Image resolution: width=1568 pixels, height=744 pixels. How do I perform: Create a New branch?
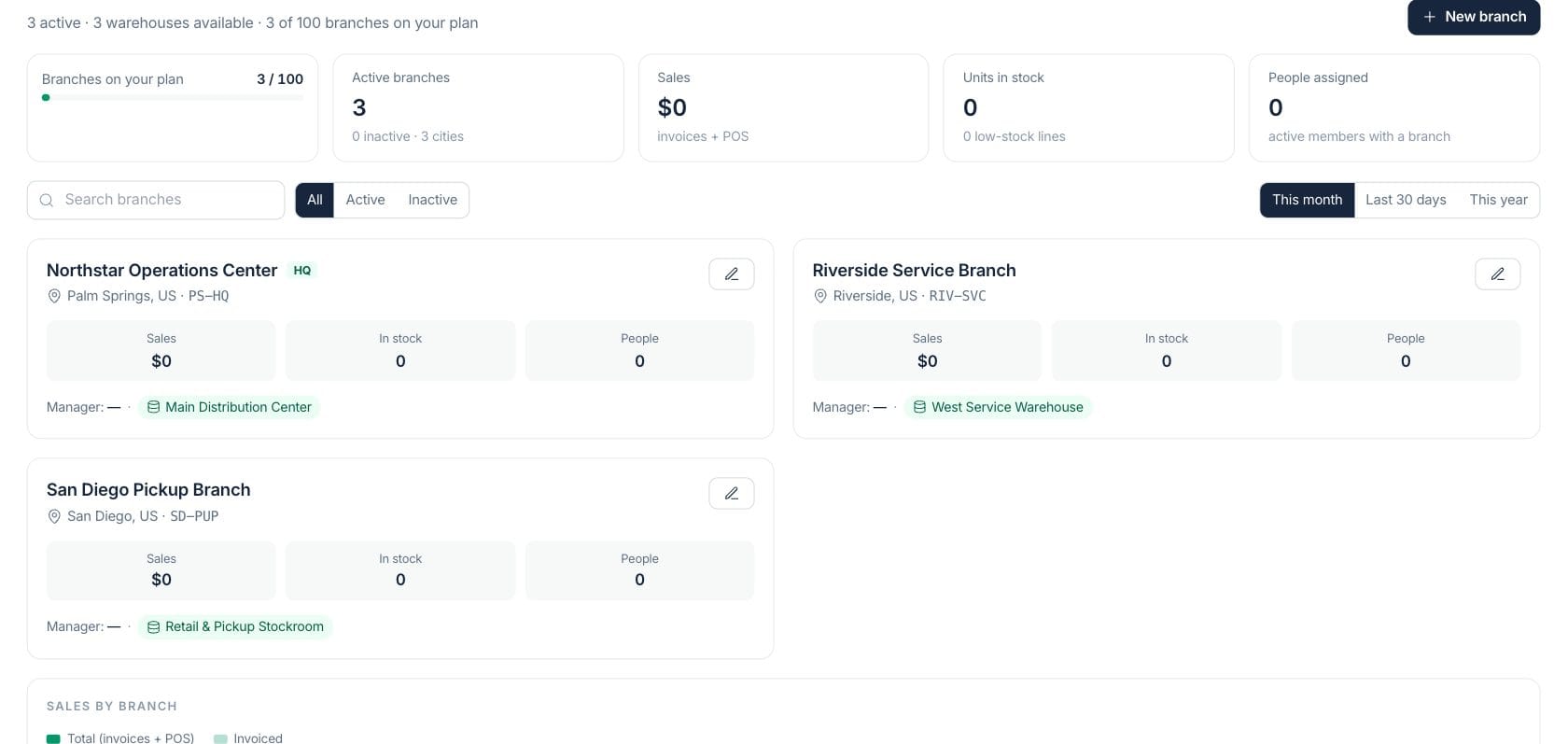coord(1474,17)
